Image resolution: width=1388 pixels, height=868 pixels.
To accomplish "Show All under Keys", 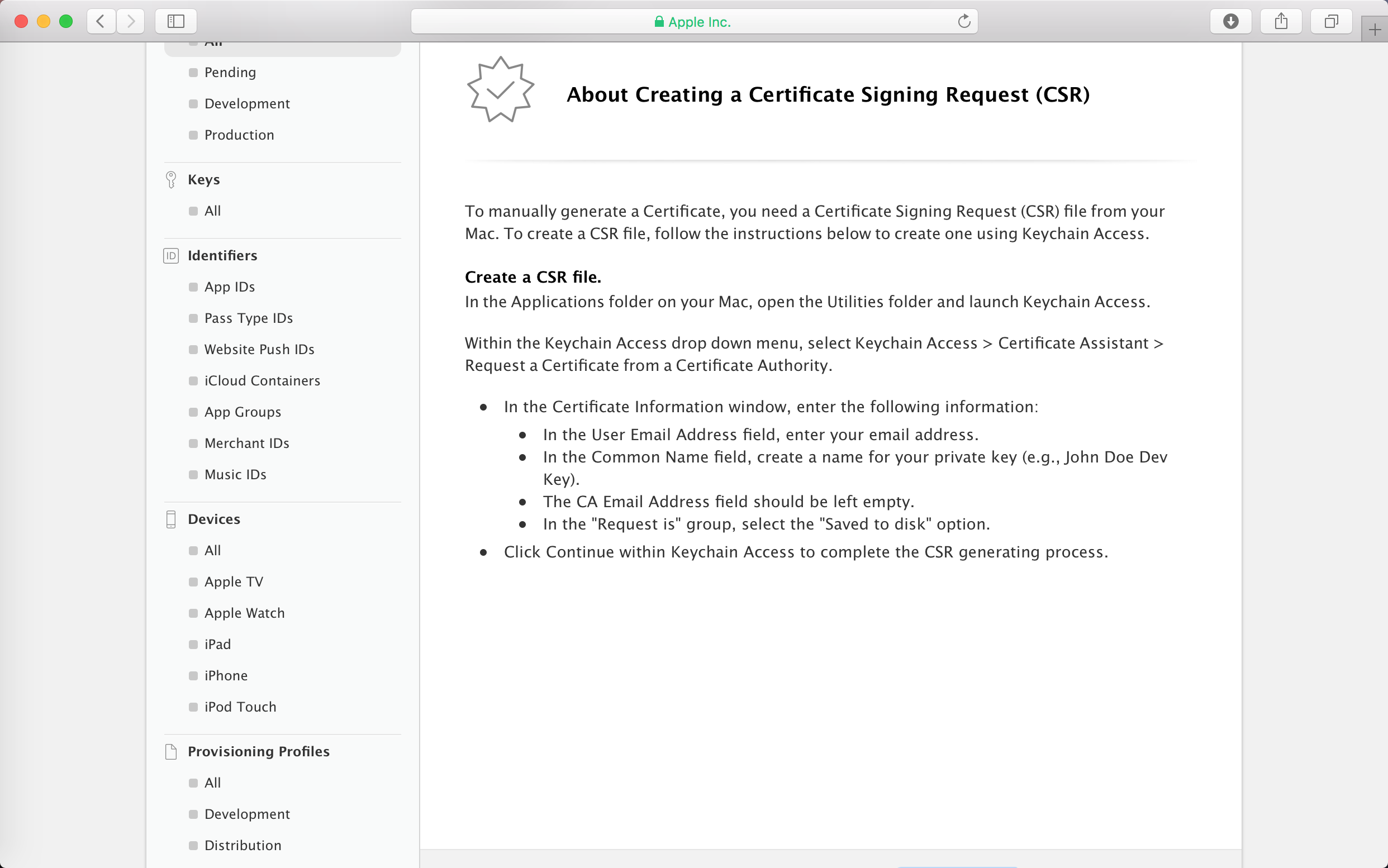I will click(x=212, y=211).
